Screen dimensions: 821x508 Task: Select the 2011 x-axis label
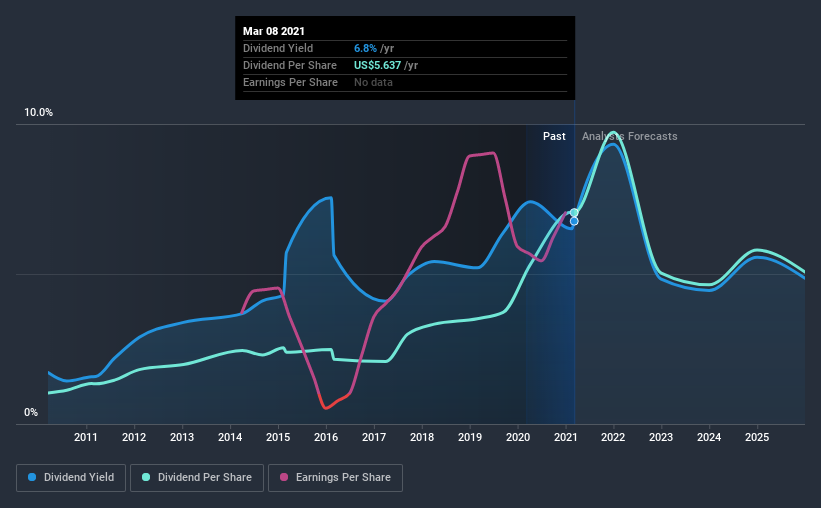[86, 437]
